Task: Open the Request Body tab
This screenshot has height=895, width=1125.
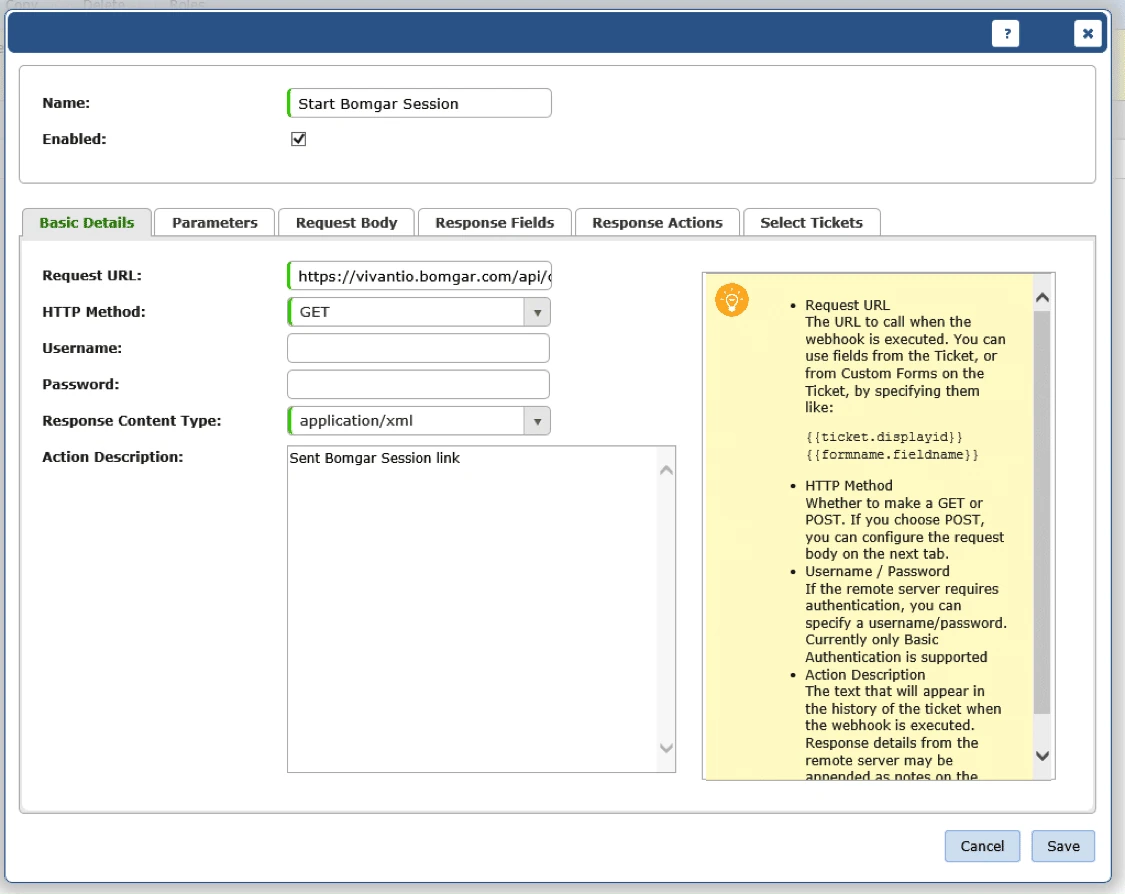Action: click(347, 222)
